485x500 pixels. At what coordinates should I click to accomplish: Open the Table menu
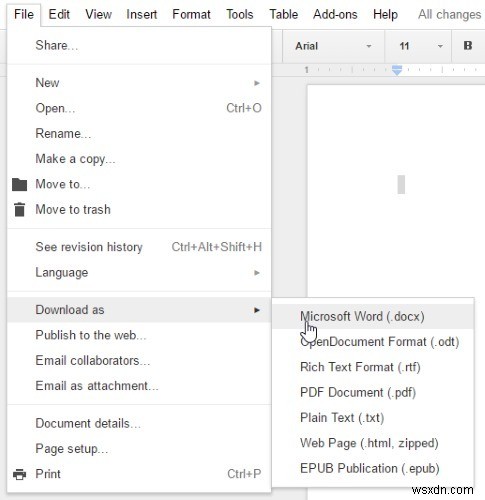284,14
